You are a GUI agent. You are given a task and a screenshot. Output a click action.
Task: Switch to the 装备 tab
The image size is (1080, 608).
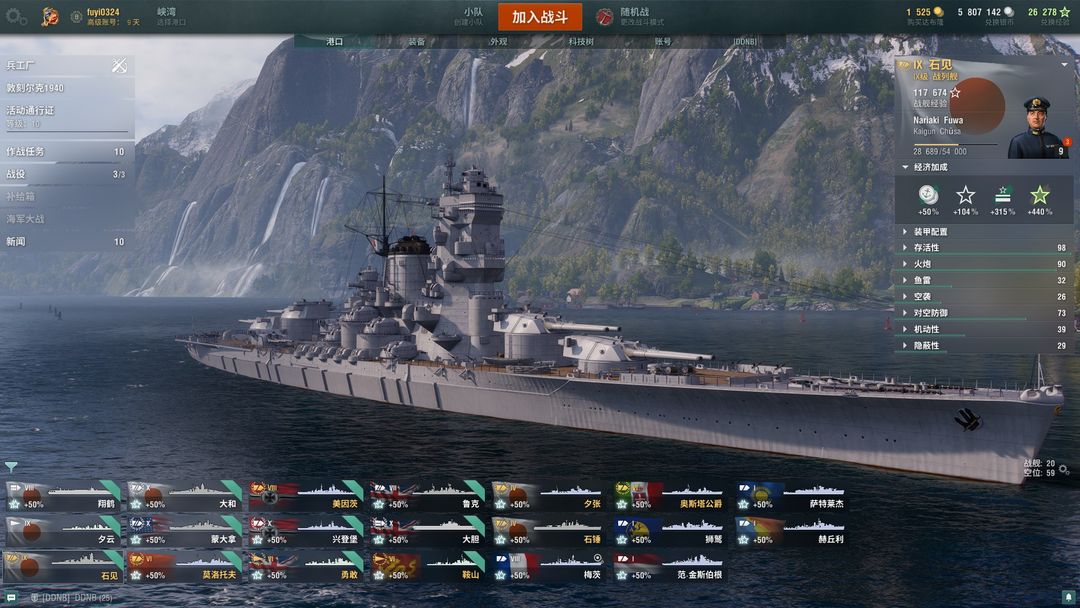[417, 41]
